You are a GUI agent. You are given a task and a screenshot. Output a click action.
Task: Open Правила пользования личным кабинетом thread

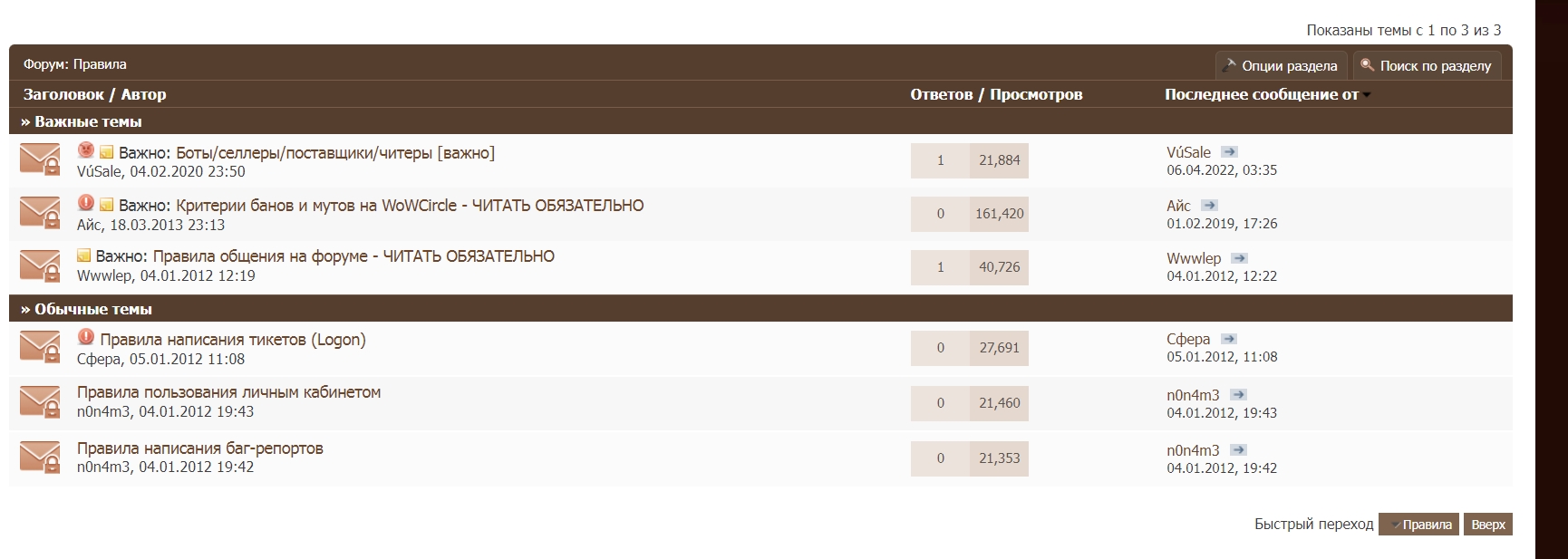pyautogui.click(x=228, y=392)
